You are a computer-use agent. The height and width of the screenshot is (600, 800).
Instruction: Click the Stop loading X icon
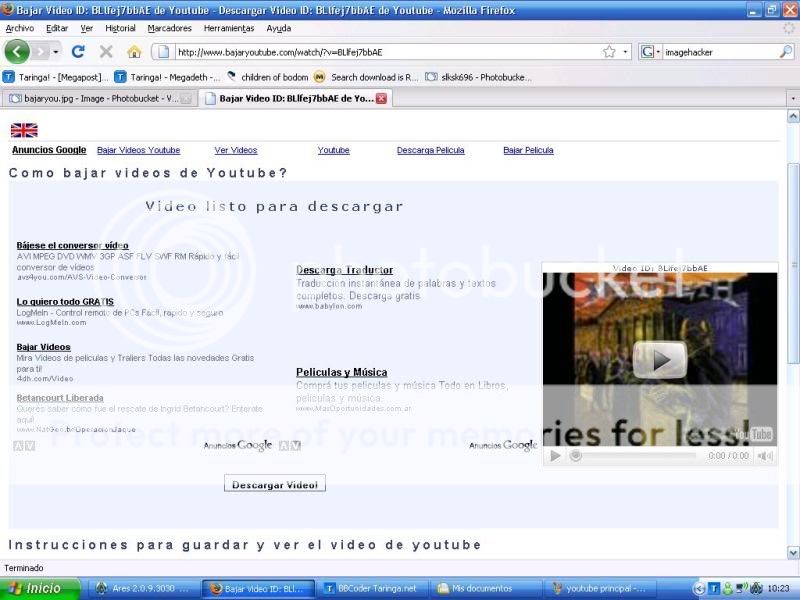(x=106, y=52)
